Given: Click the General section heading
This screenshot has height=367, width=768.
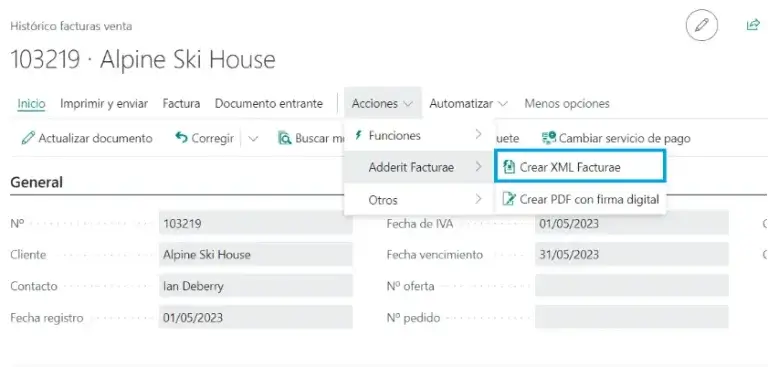Looking at the screenshot, I should click(36, 182).
